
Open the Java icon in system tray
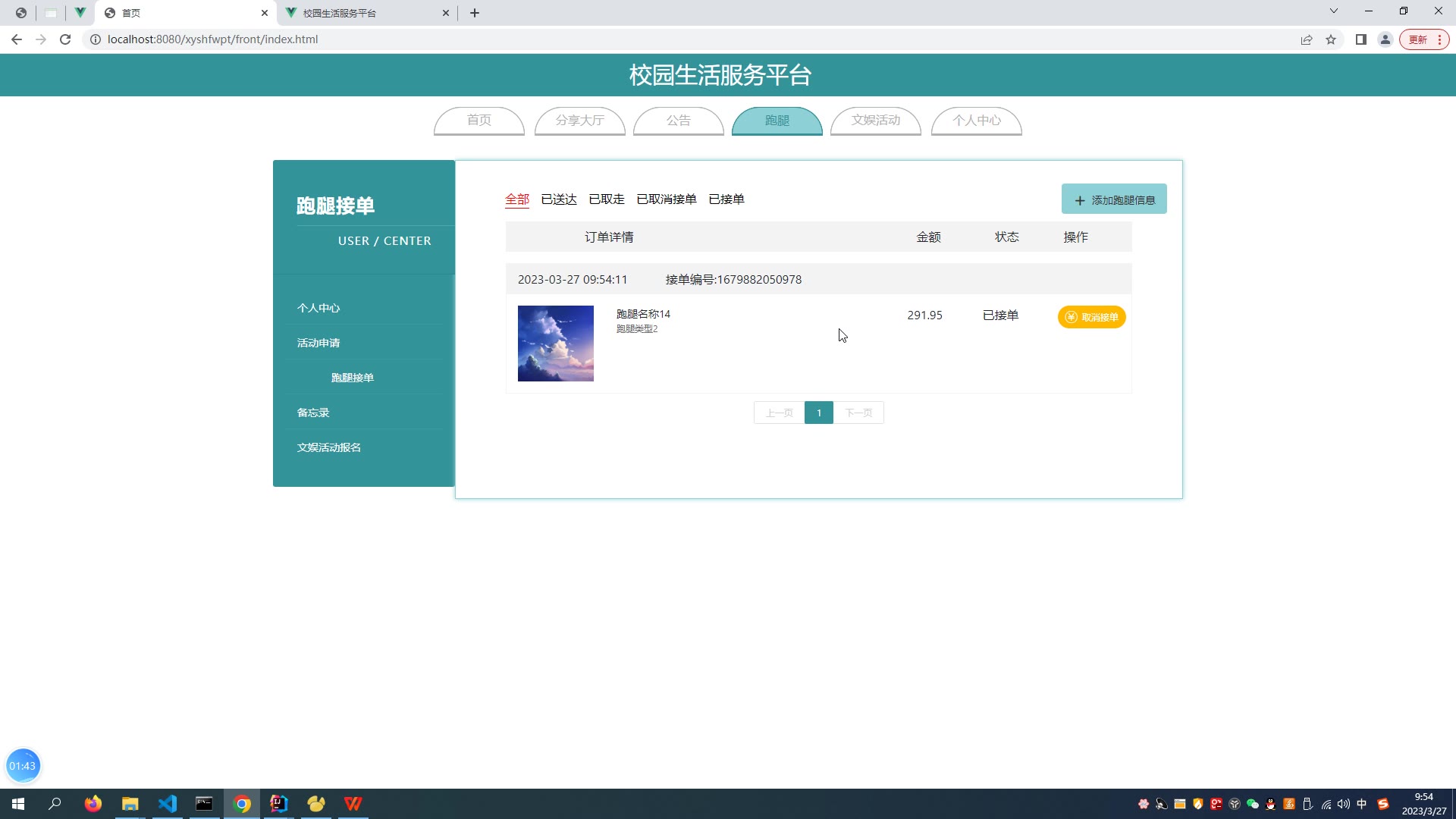coord(1289,804)
